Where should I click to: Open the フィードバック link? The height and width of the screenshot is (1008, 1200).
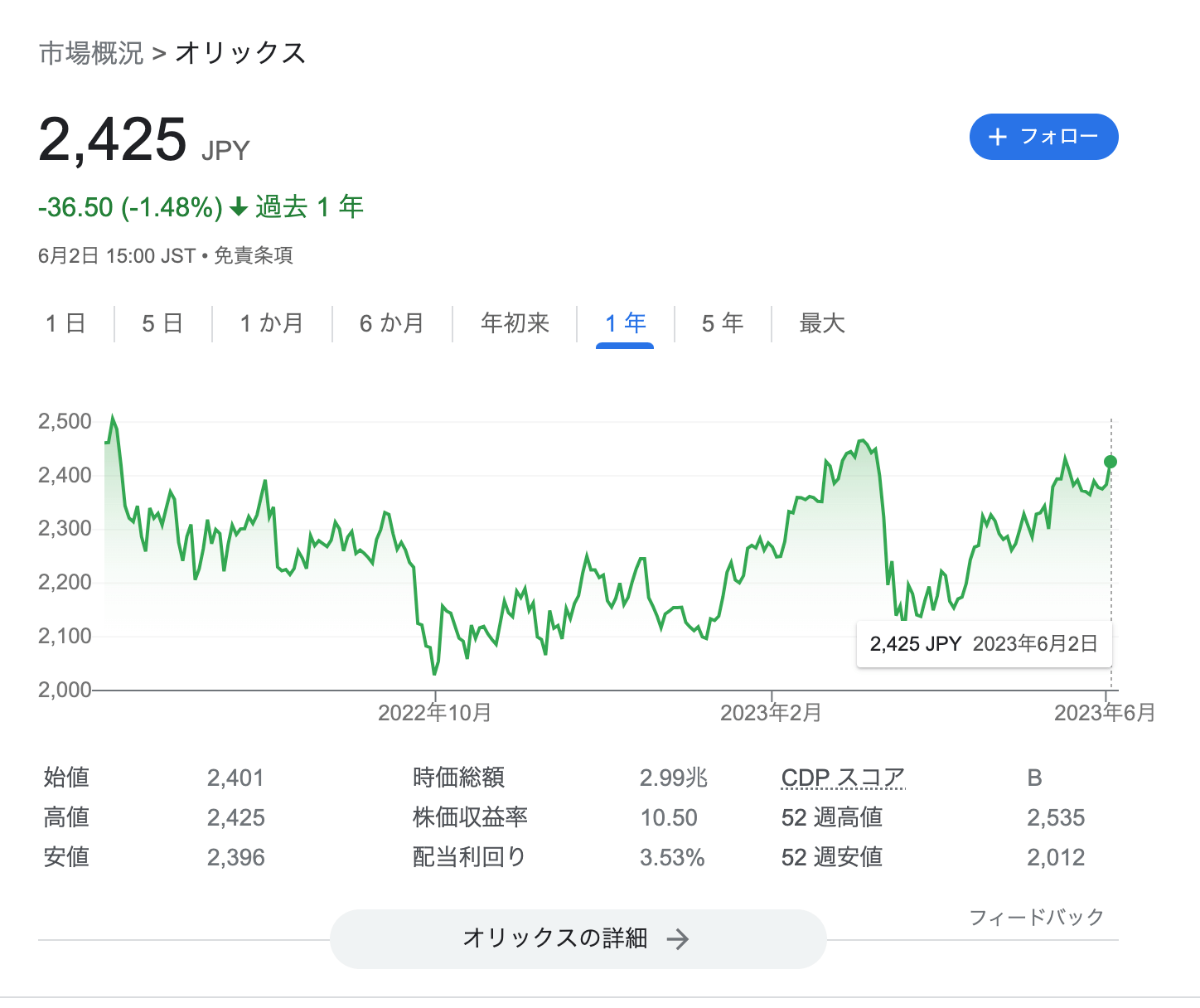coord(1037,917)
